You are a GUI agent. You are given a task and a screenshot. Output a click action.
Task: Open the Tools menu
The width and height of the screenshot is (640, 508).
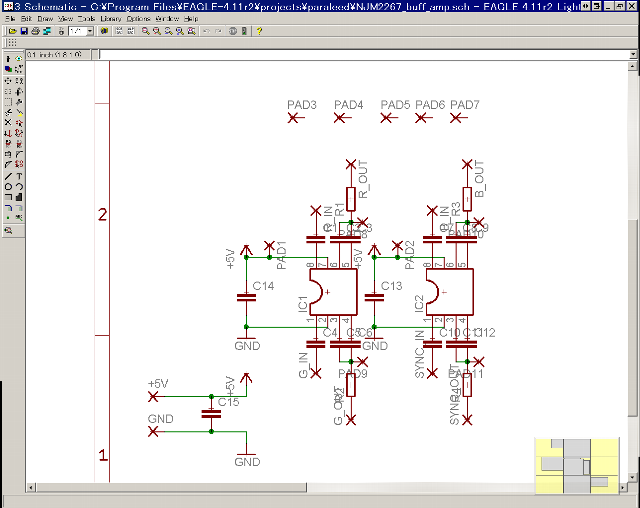pyautogui.click(x=86, y=19)
